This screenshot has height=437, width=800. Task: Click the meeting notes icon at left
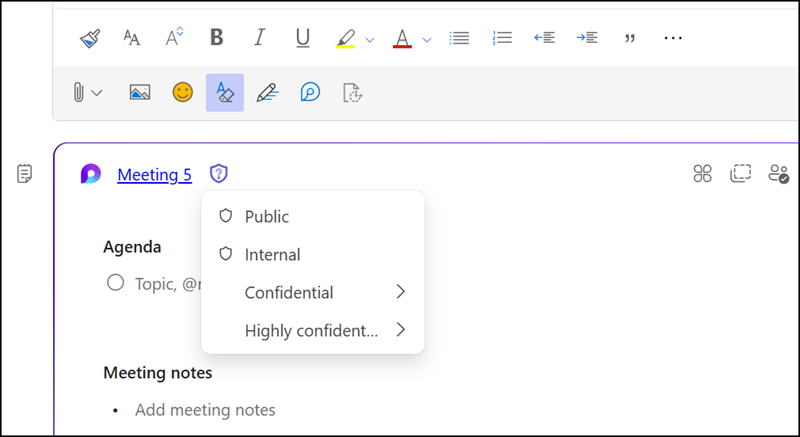pyautogui.click(x=24, y=174)
